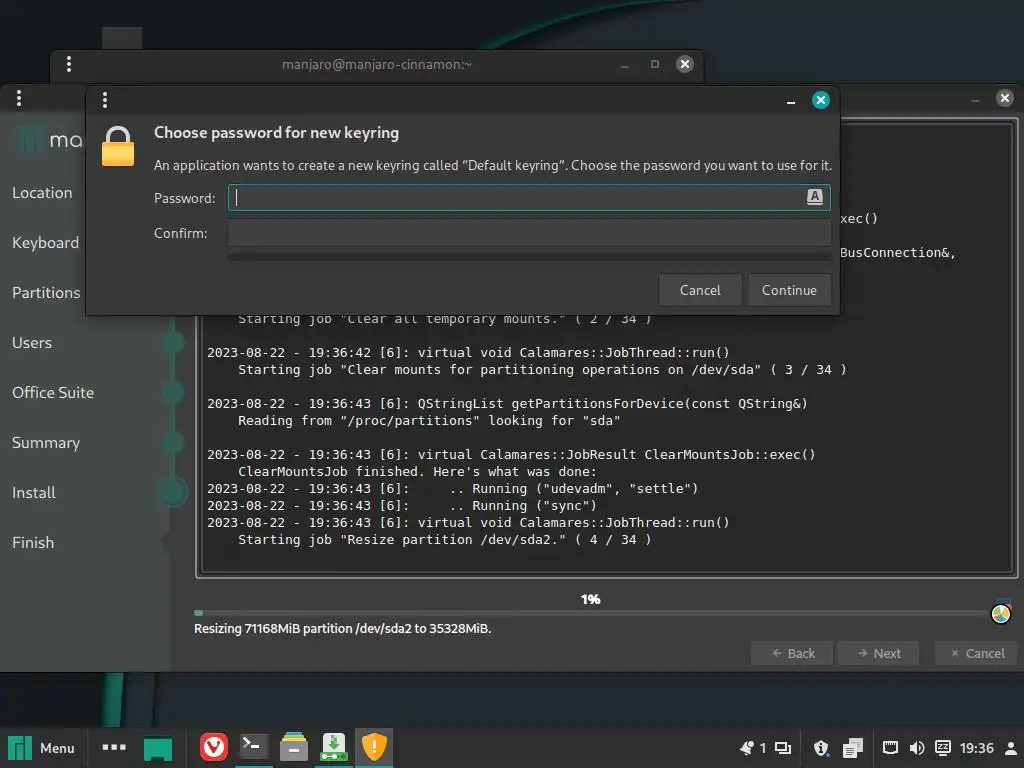
Task: Click the power manager display tray icon
Action: (x=942, y=748)
